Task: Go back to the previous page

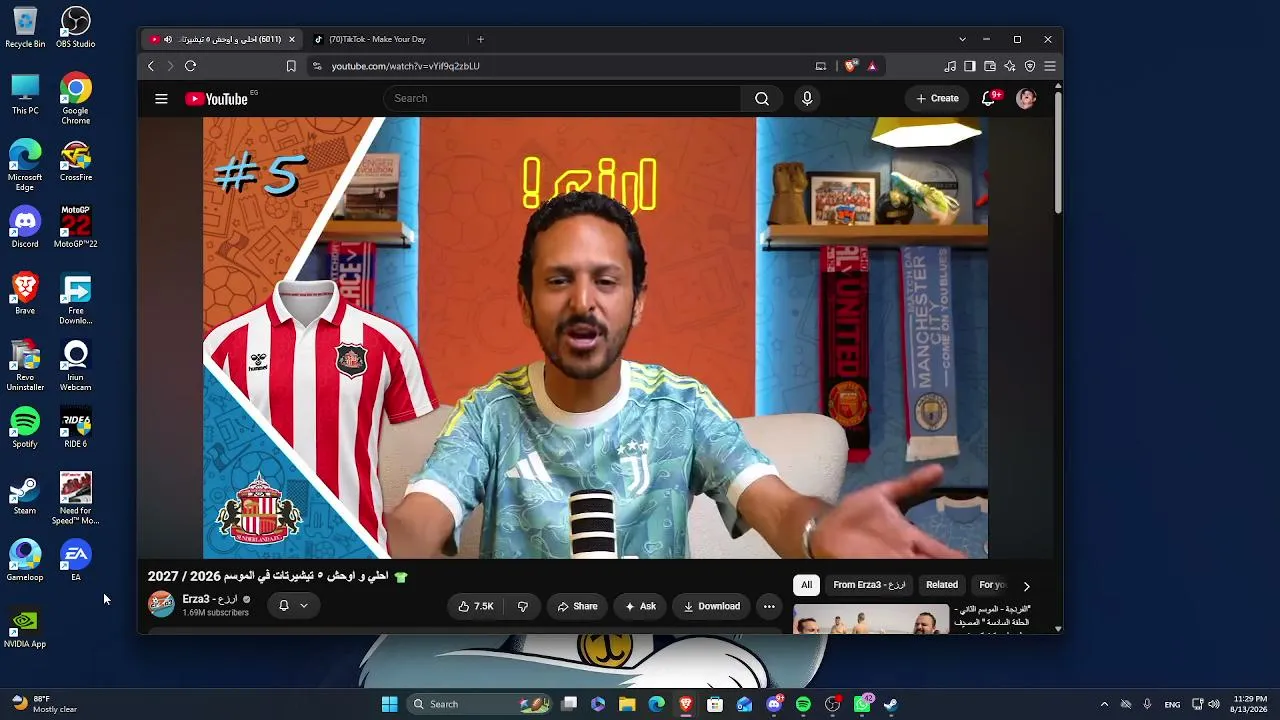Action: click(x=151, y=66)
